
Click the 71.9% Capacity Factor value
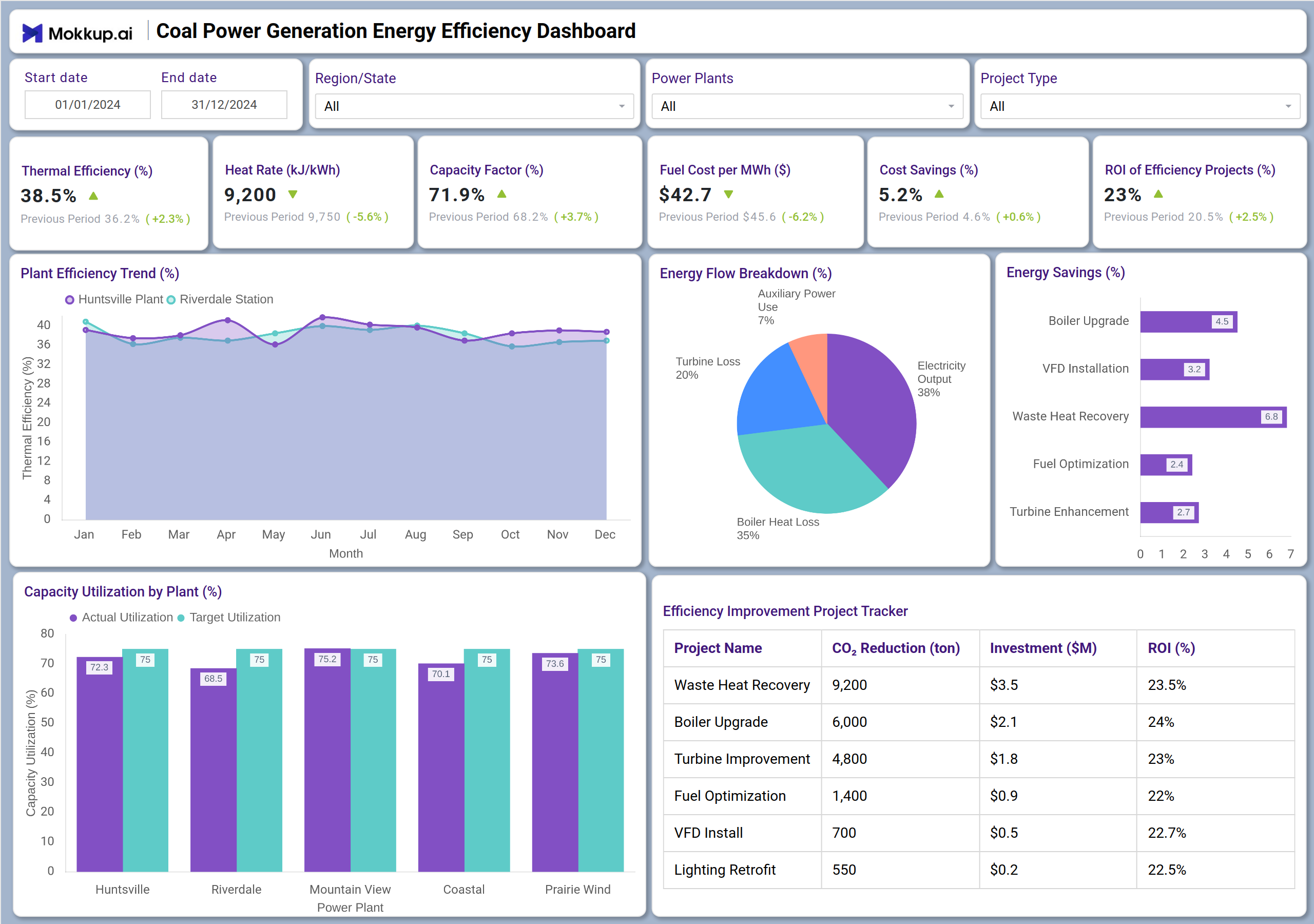(x=457, y=195)
